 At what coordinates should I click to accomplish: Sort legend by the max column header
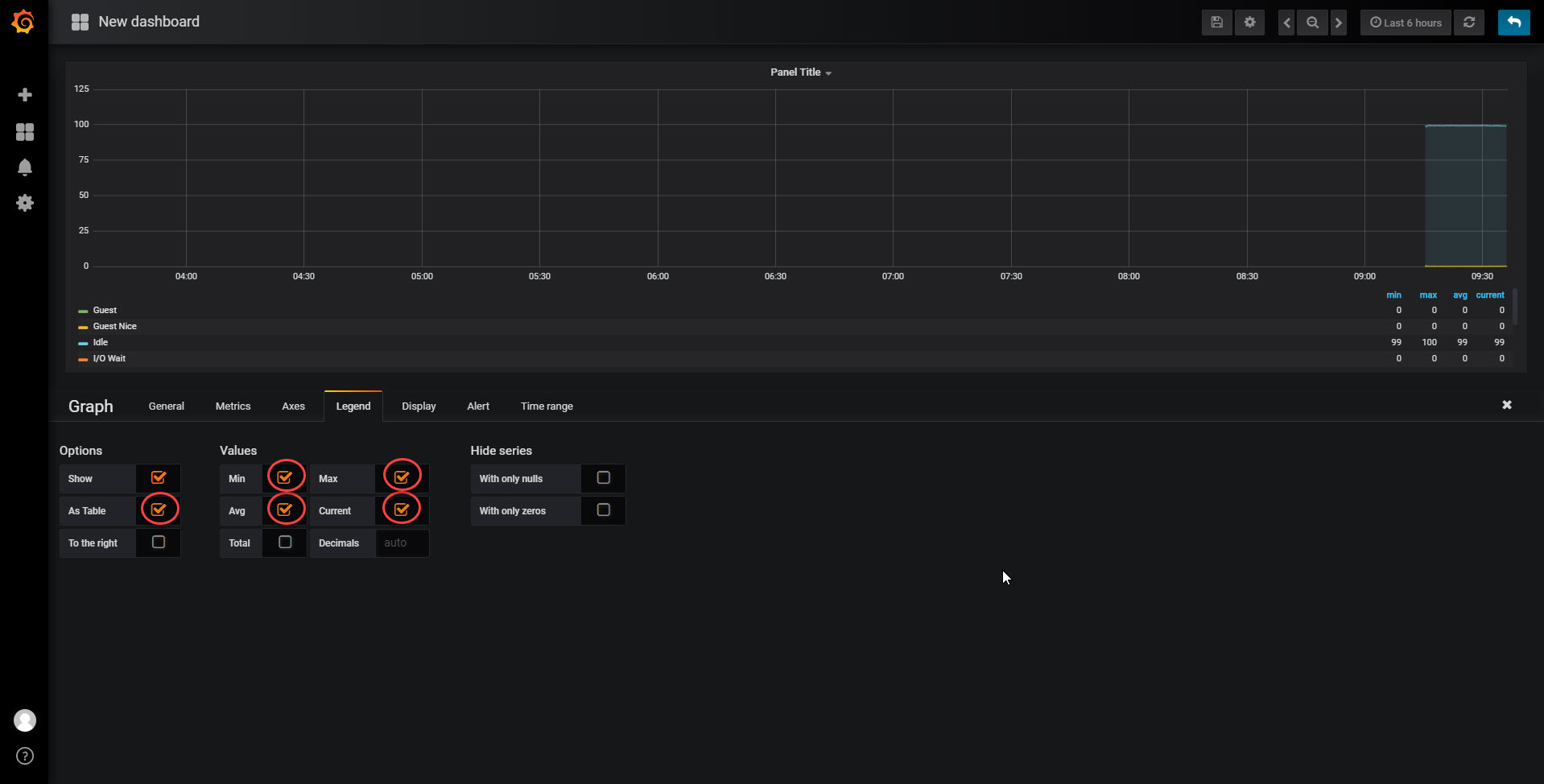coord(1428,295)
